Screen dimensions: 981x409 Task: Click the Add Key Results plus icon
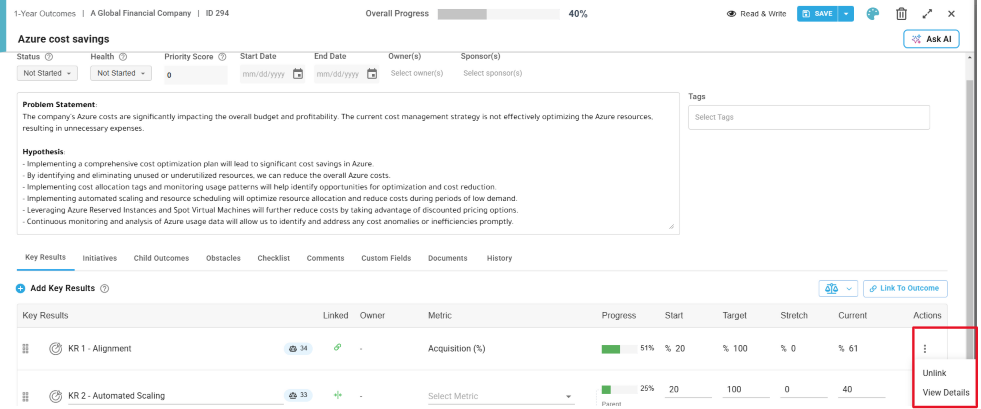[21, 289]
